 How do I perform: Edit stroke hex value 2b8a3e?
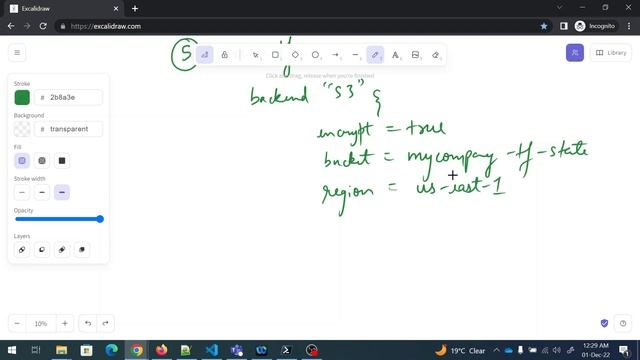coord(68,98)
